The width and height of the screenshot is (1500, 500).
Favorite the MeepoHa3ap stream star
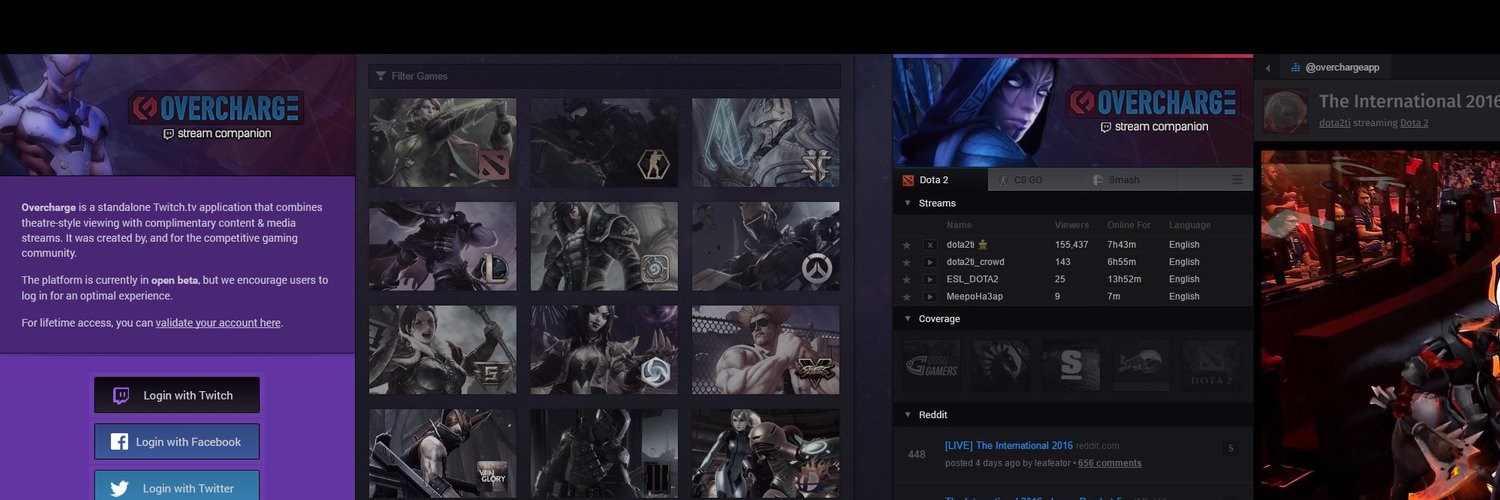point(907,296)
